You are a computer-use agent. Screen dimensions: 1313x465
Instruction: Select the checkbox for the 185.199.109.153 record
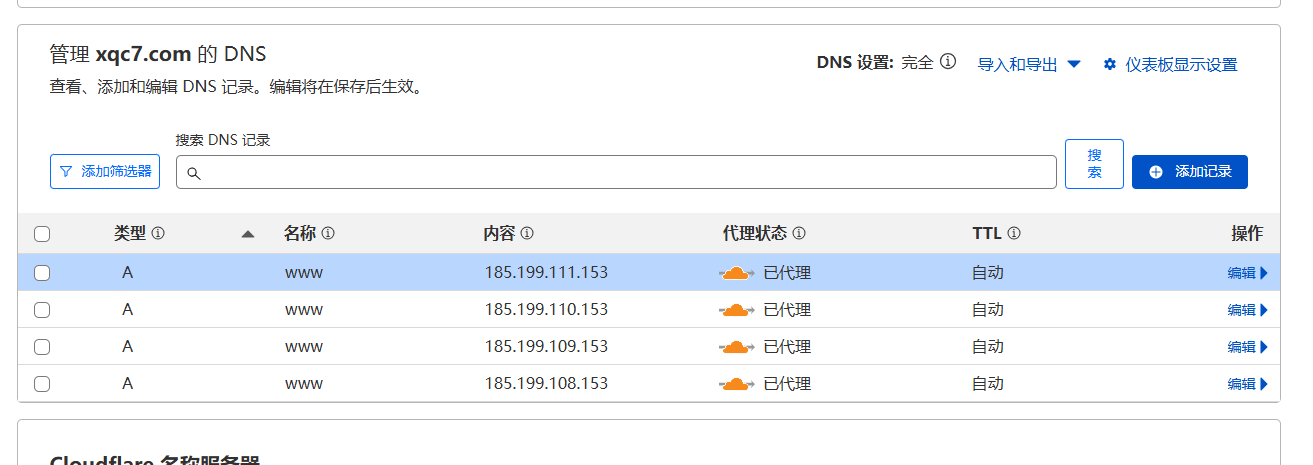point(42,347)
